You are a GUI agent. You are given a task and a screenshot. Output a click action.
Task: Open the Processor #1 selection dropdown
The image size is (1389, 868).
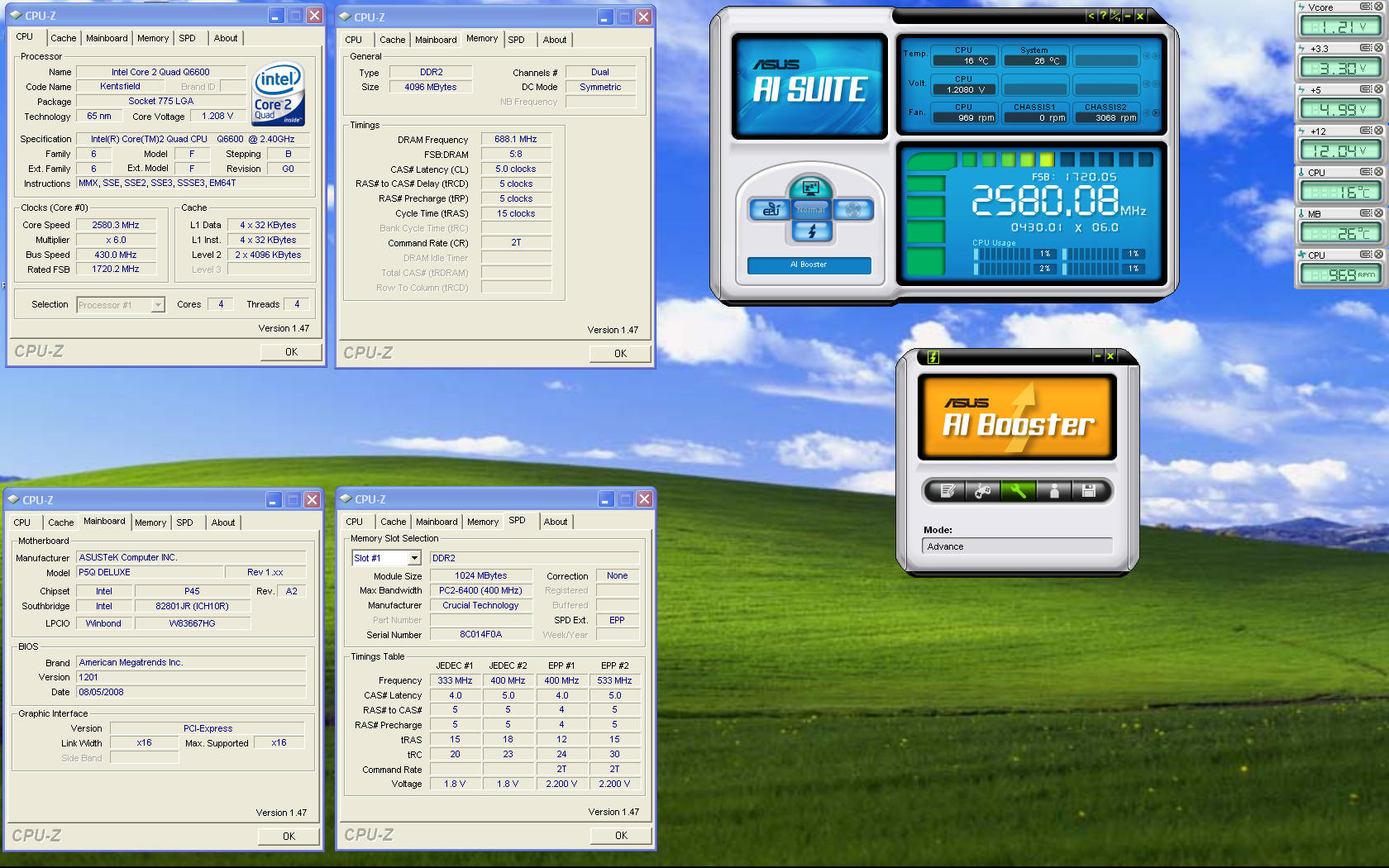coord(157,305)
